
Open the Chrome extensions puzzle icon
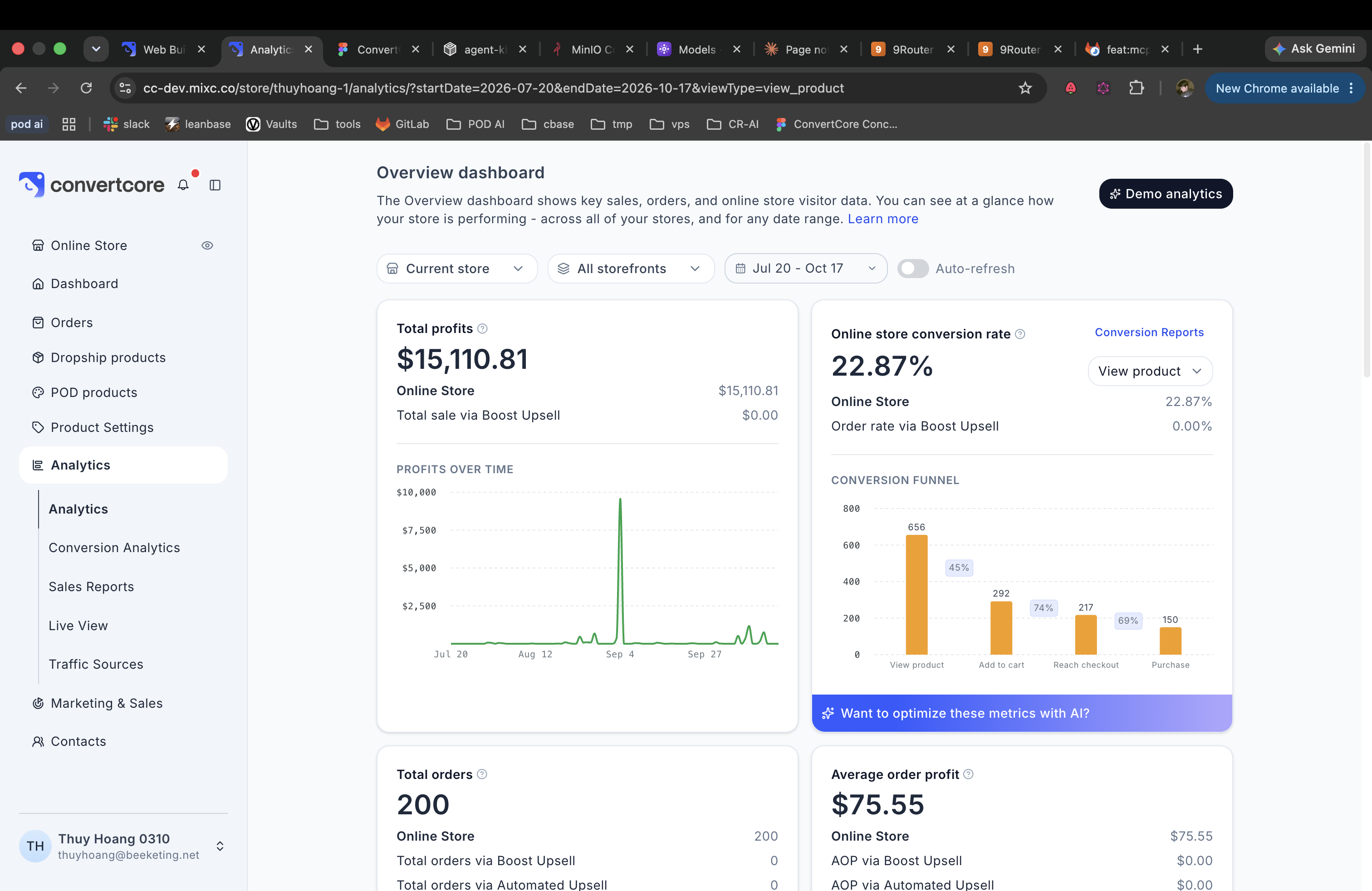coord(1136,88)
